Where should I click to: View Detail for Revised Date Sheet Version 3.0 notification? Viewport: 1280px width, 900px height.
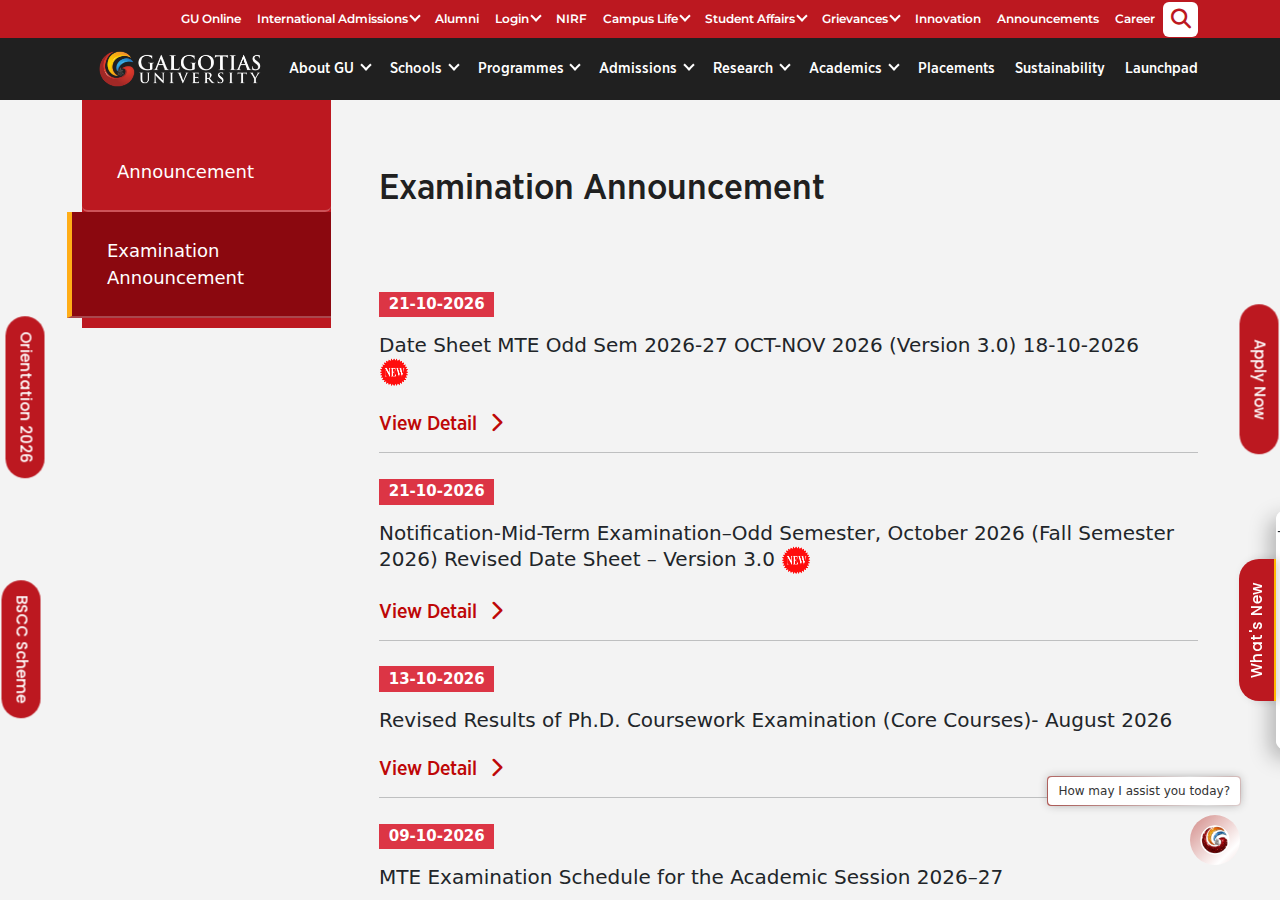441,611
